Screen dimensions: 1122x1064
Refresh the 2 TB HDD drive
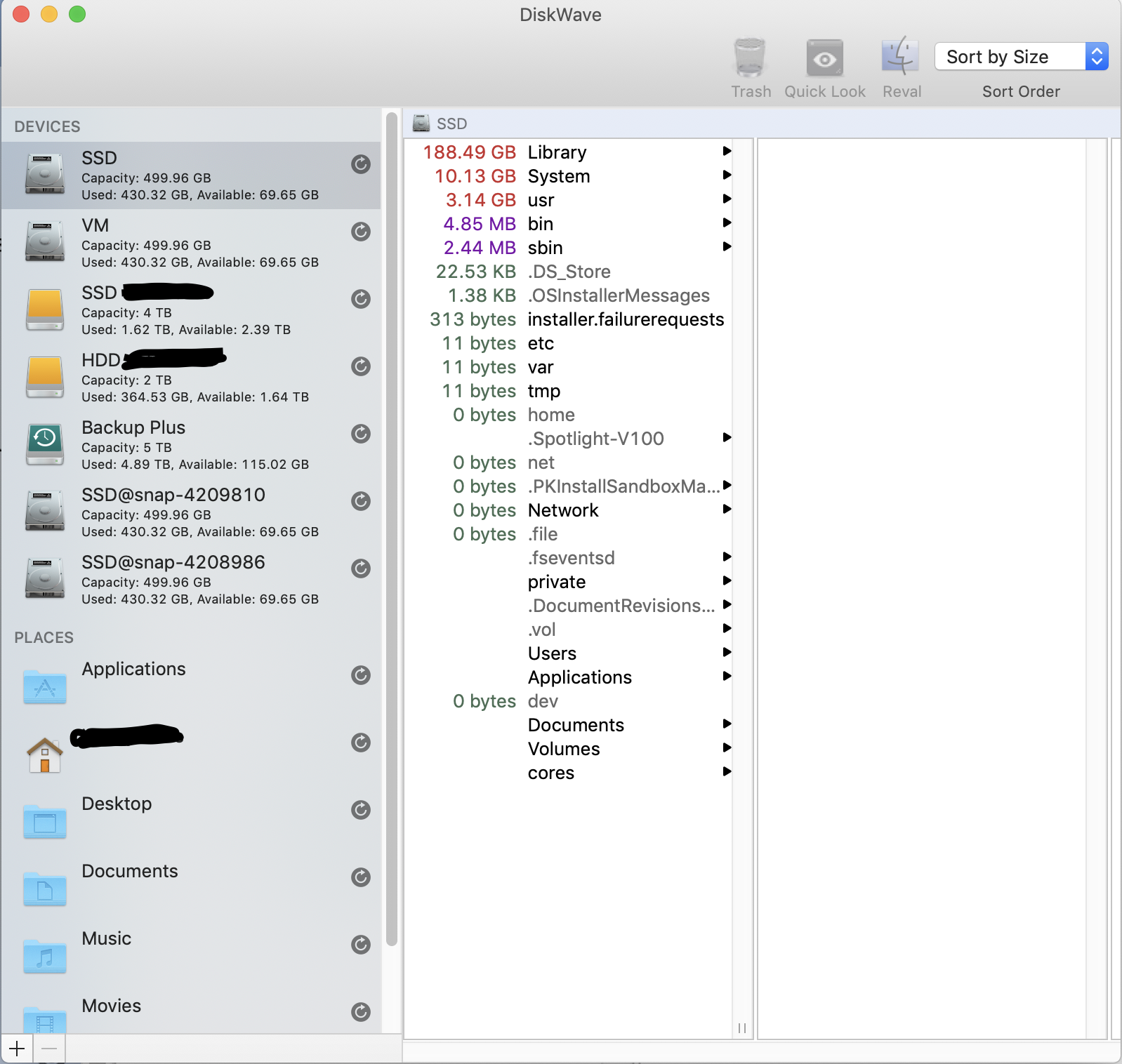point(361,366)
